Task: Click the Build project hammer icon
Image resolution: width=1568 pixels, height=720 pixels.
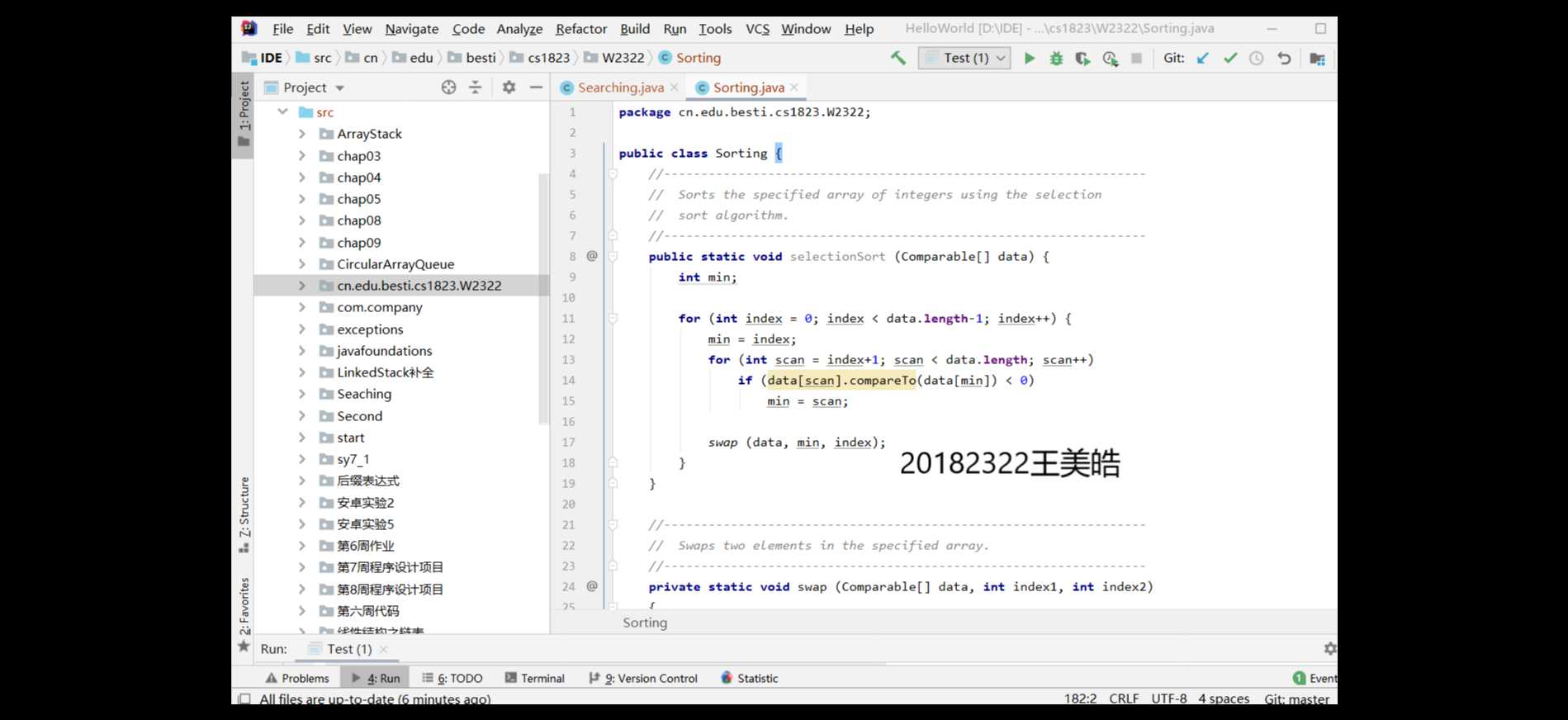Action: click(898, 58)
